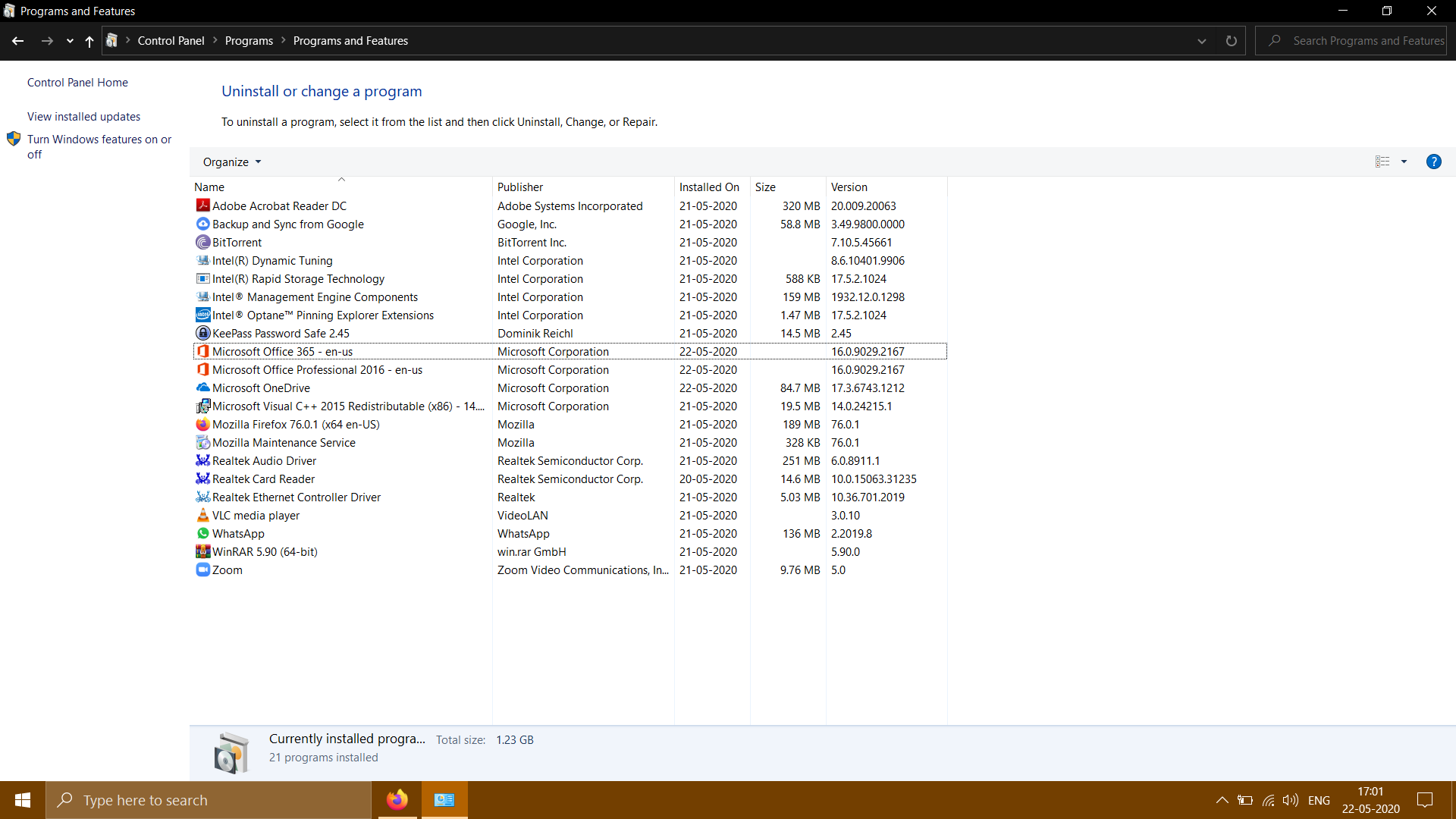This screenshot has height=819, width=1456.
Task: Select the Realtek Ethernet Controller Driver row
Action: pyautogui.click(x=570, y=497)
